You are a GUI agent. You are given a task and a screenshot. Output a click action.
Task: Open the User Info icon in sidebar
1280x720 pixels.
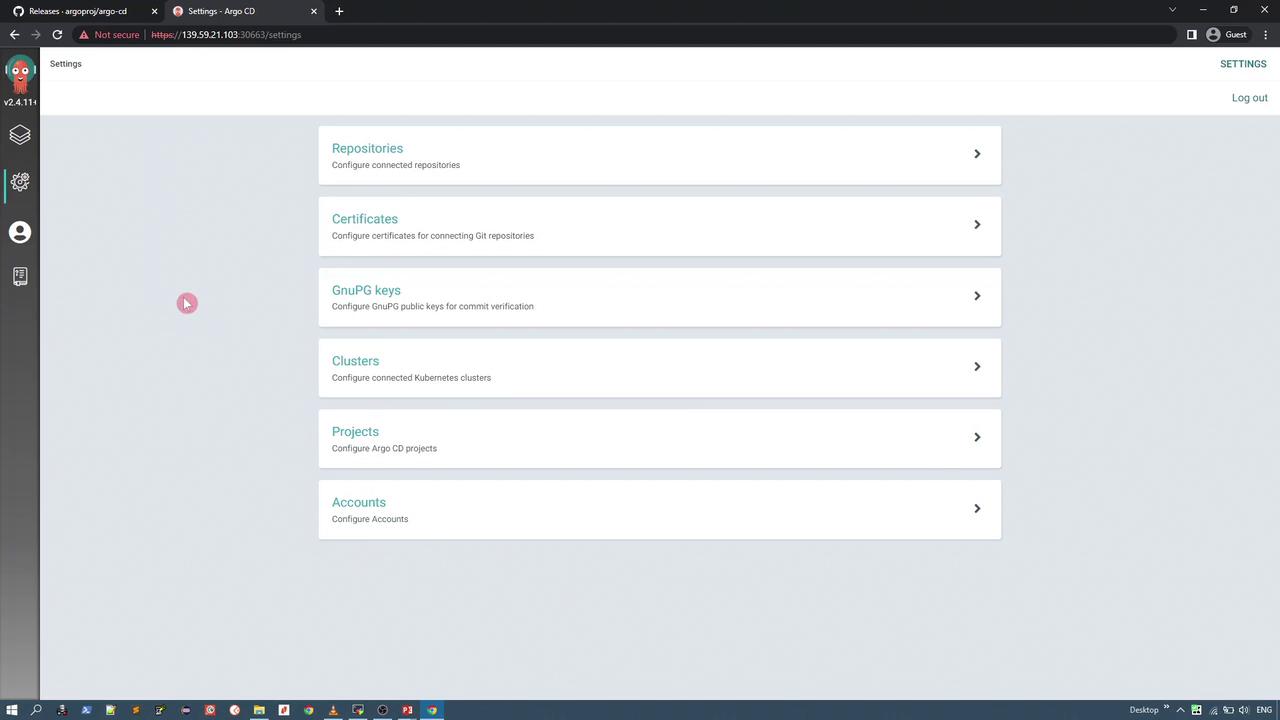(20, 232)
